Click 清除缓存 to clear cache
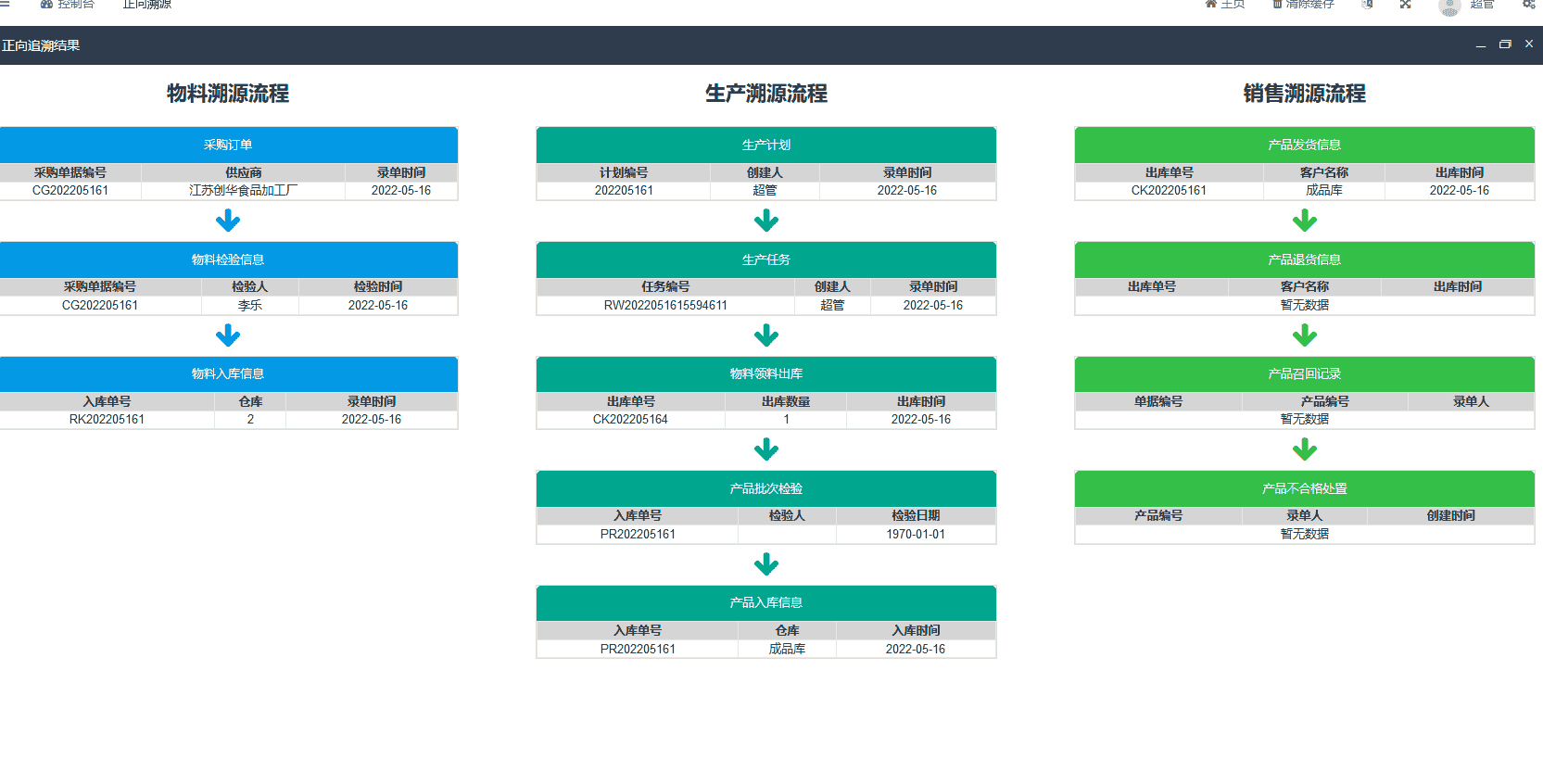This screenshot has width=1543, height=784. 1303,5
